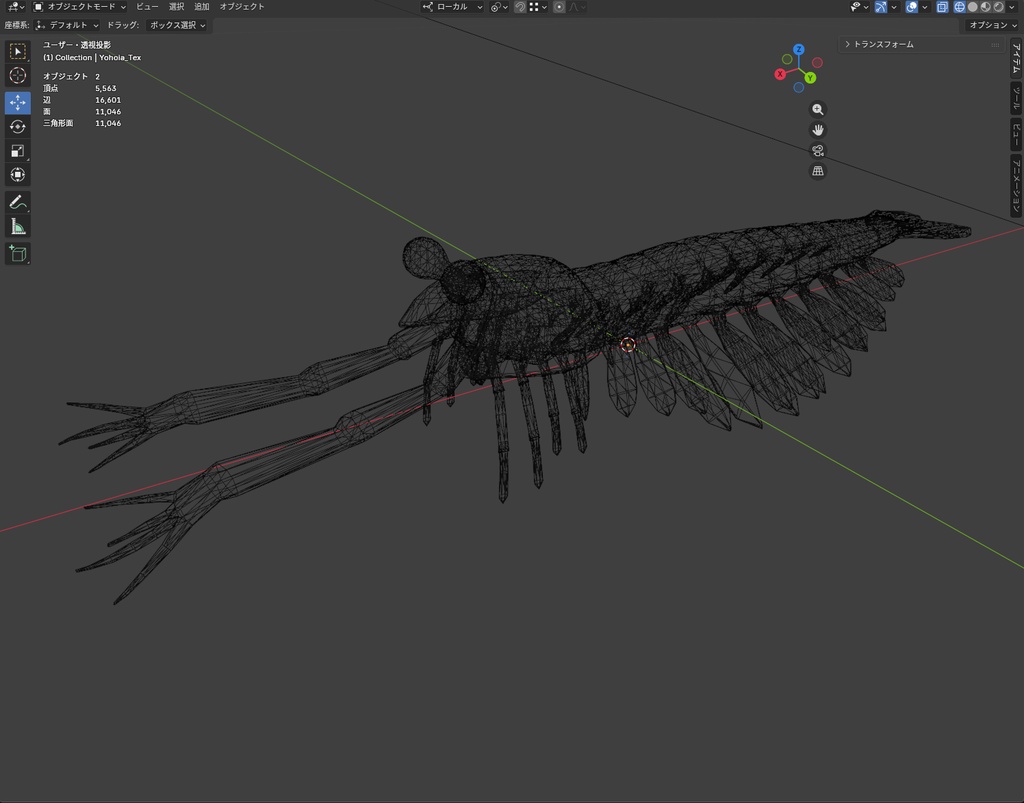Viewport: 1024px width, 803px height.
Task: Toggle the viewport gizmo display button
Action: pos(881,7)
